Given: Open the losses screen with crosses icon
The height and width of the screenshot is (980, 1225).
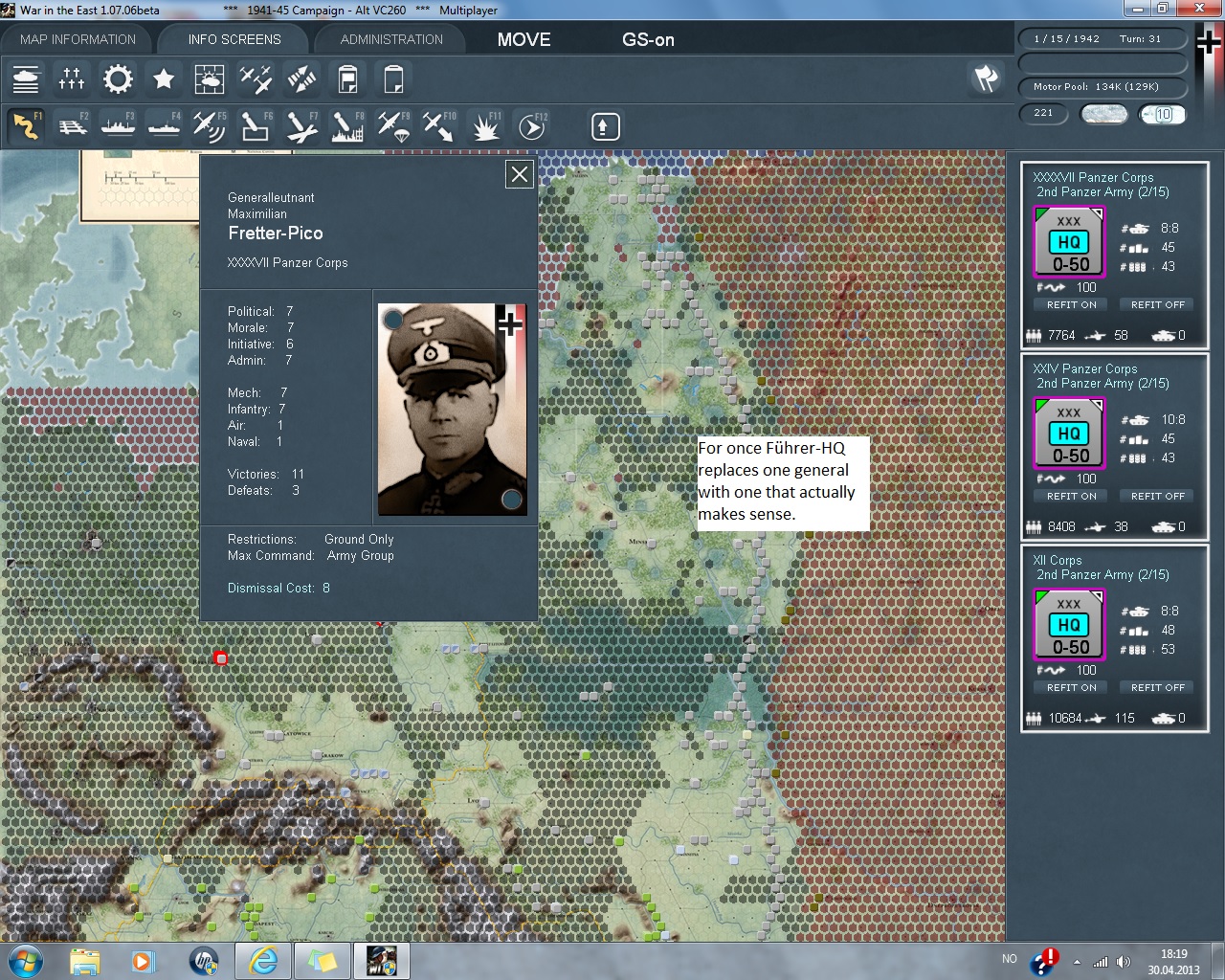Looking at the screenshot, I should tap(72, 78).
